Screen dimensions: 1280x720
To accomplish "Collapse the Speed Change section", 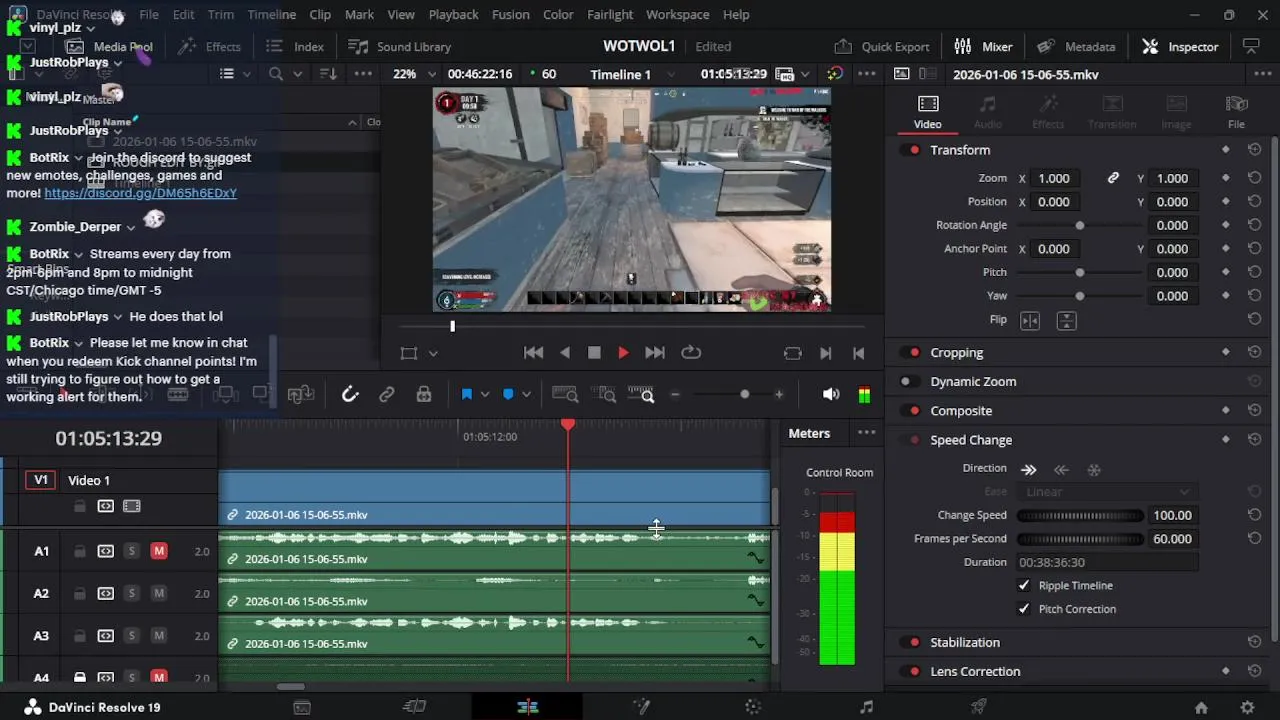I will 971,440.
